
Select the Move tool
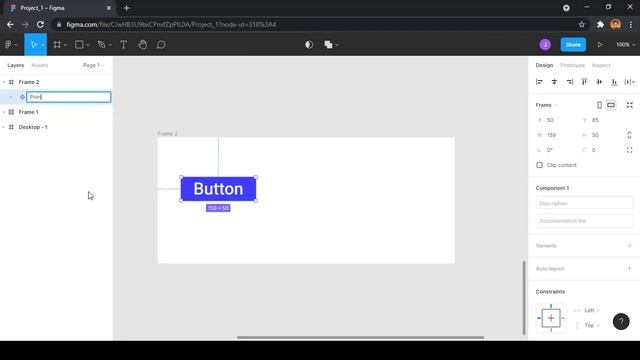point(33,44)
